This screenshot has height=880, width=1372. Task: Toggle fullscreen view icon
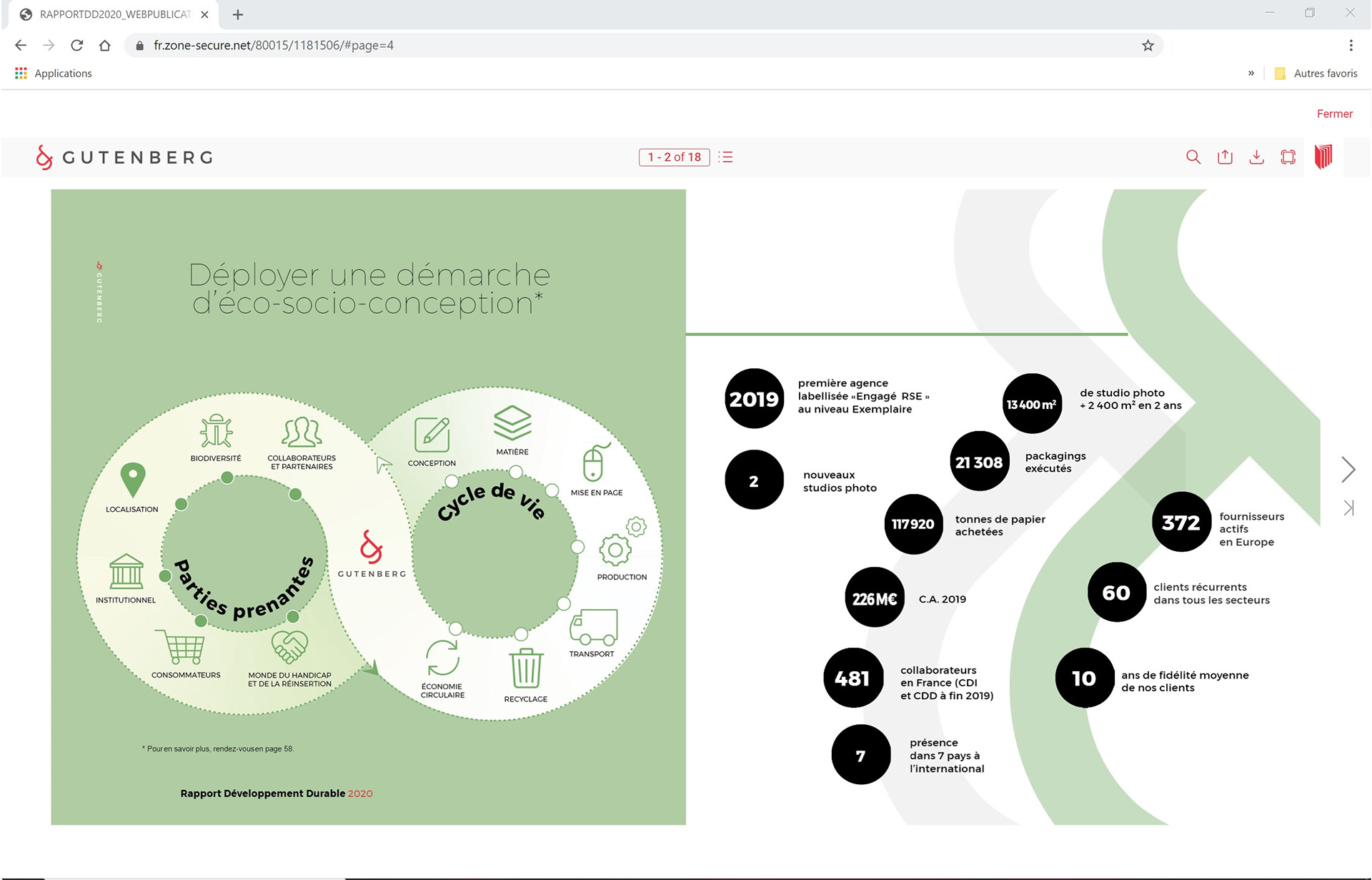1288,157
